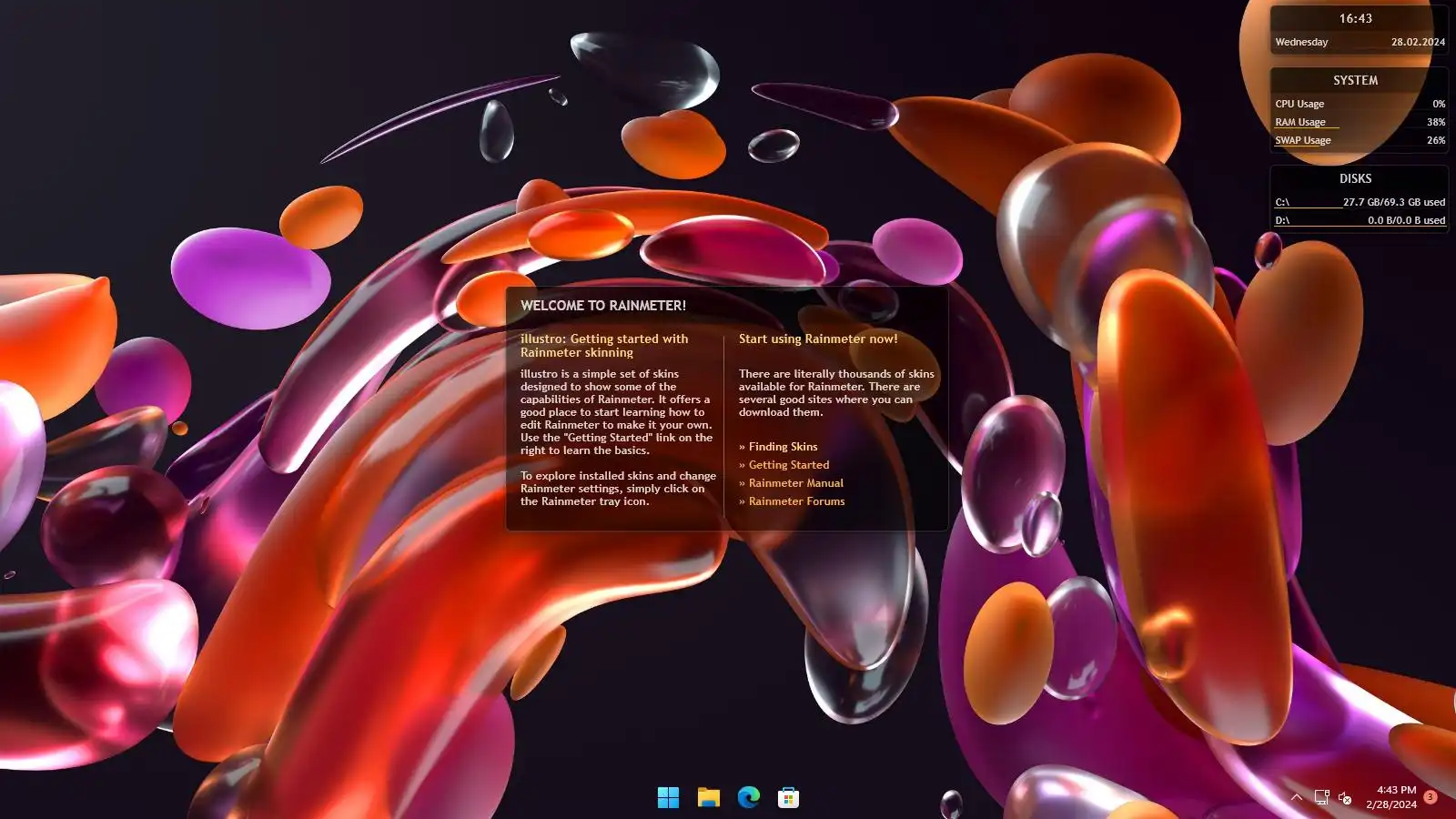Click the CPU usage value "0%"
Viewport: 1456px width, 819px height.
pyautogui.click(x=1439, y=104)
